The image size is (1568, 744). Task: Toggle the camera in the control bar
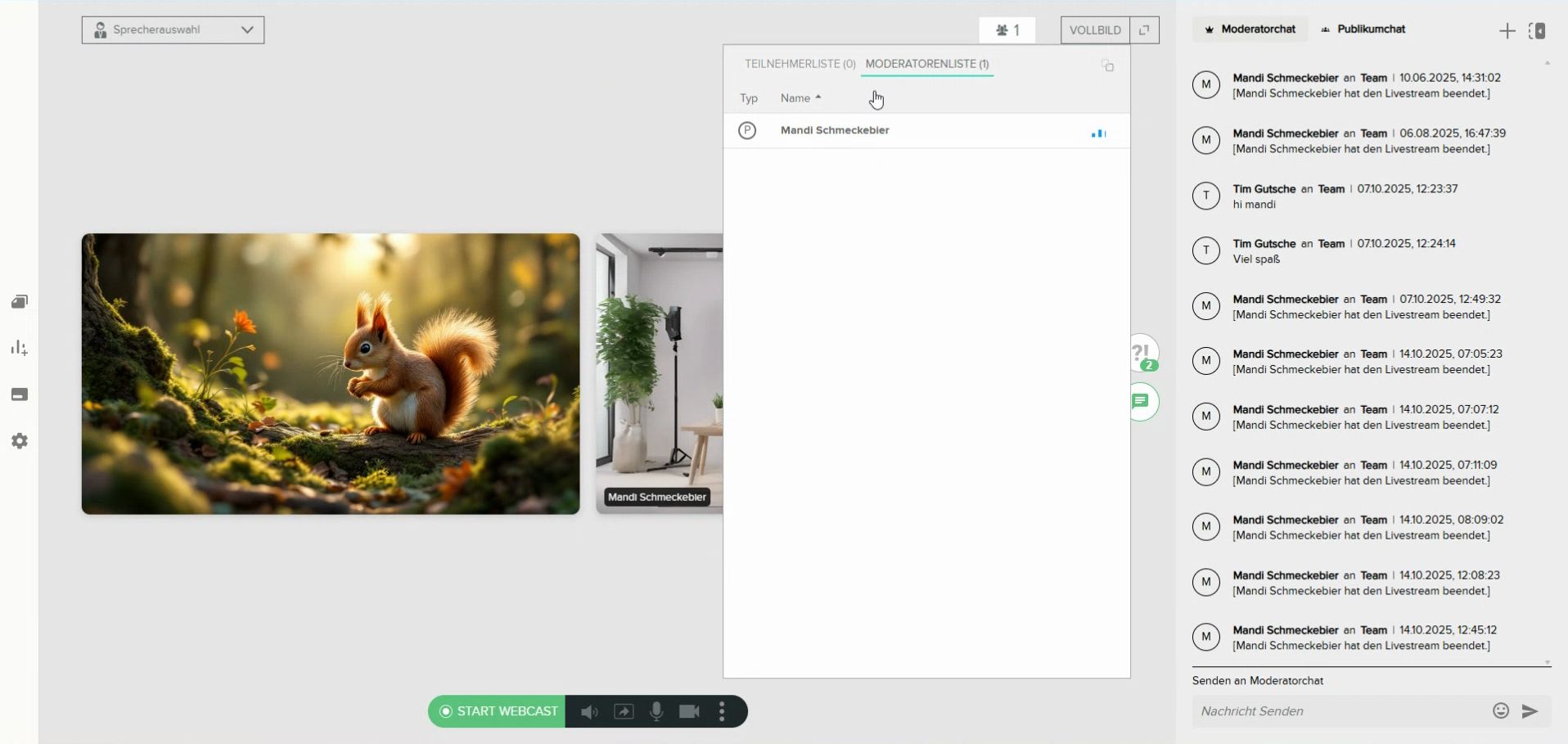[x=689, y=711]
